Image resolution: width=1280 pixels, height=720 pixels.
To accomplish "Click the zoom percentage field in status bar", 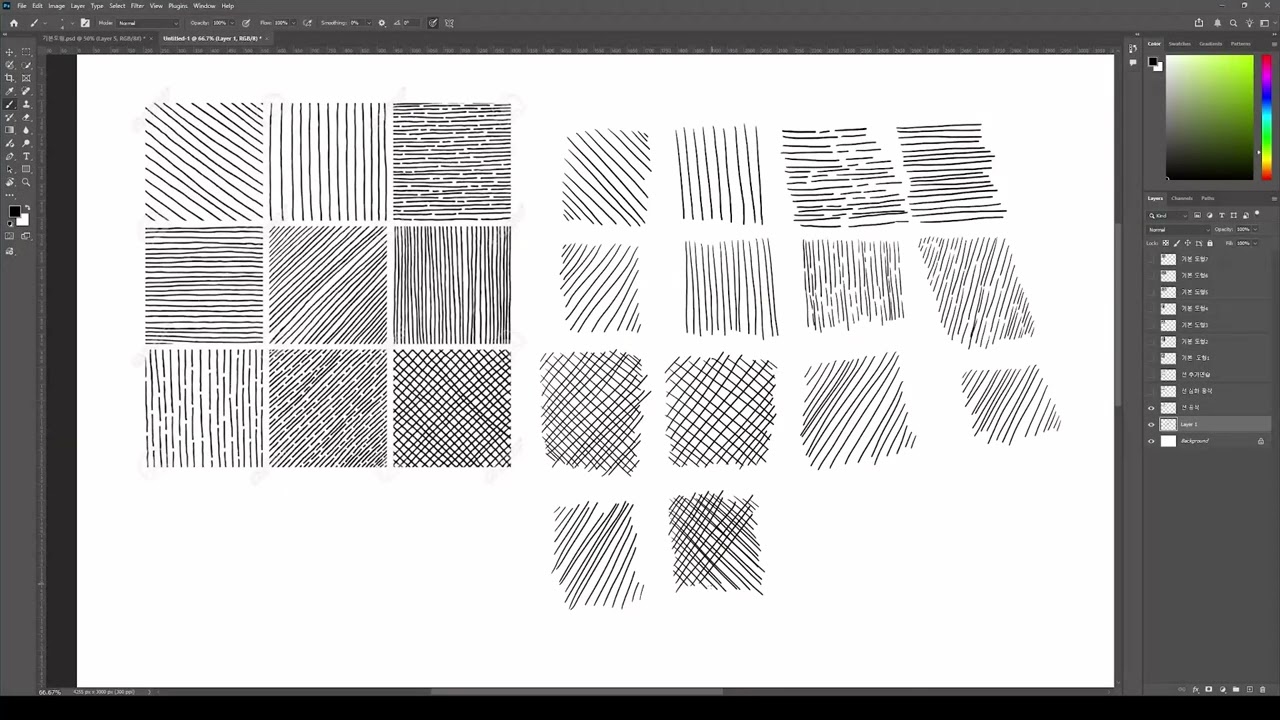I will pyautogui.click(x=50, y=692).
